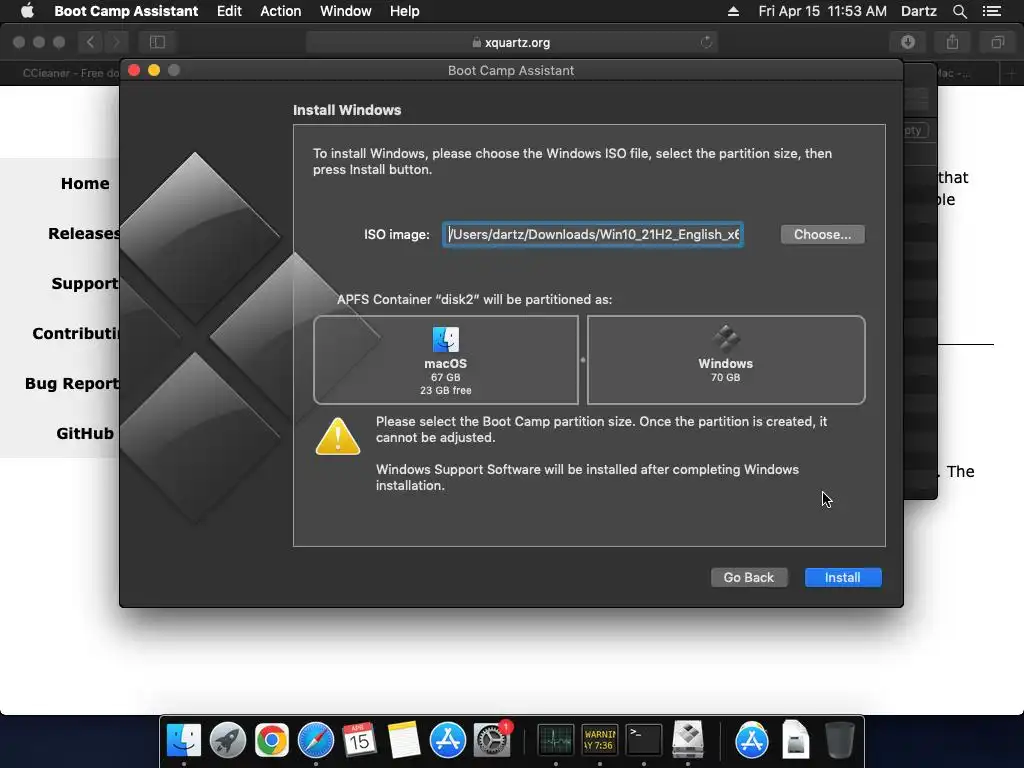The width and height of the screenshot is (1024, 768).
Task: Click Safari new tab plus button
Action: click(1011, 73)
